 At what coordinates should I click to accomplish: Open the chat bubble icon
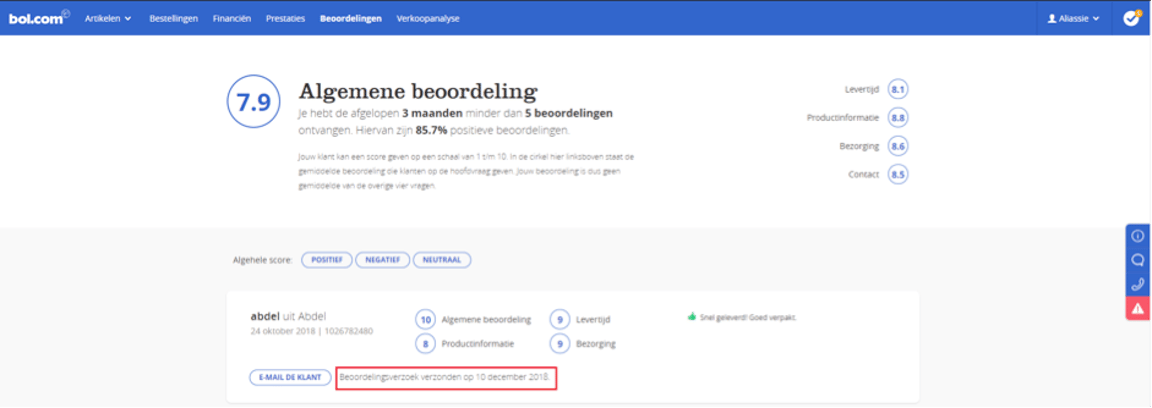coord(1137,260)
